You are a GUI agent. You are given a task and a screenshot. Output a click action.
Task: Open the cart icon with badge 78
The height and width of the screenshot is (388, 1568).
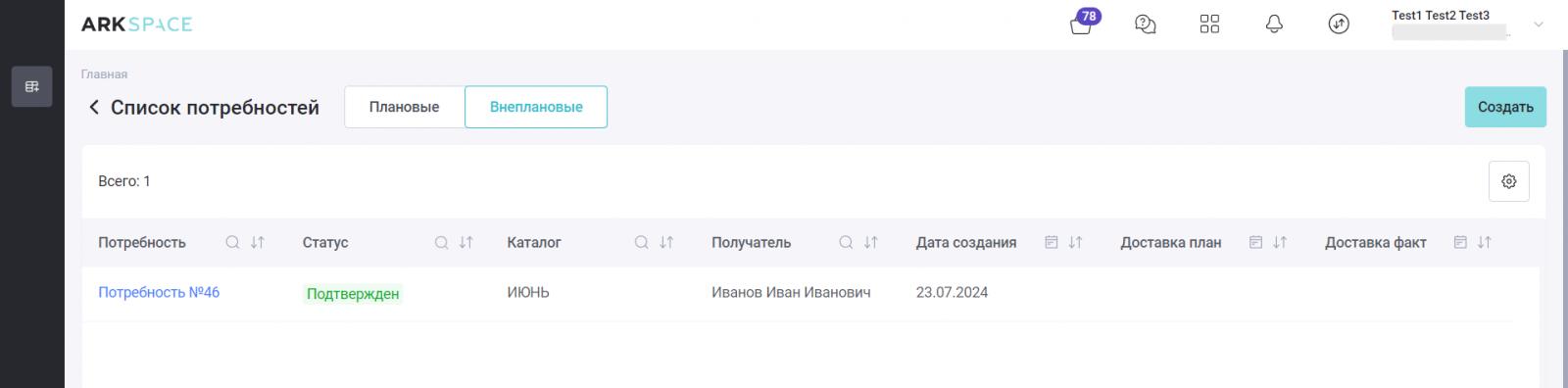pyautogui.click(x=1081, y=24)
